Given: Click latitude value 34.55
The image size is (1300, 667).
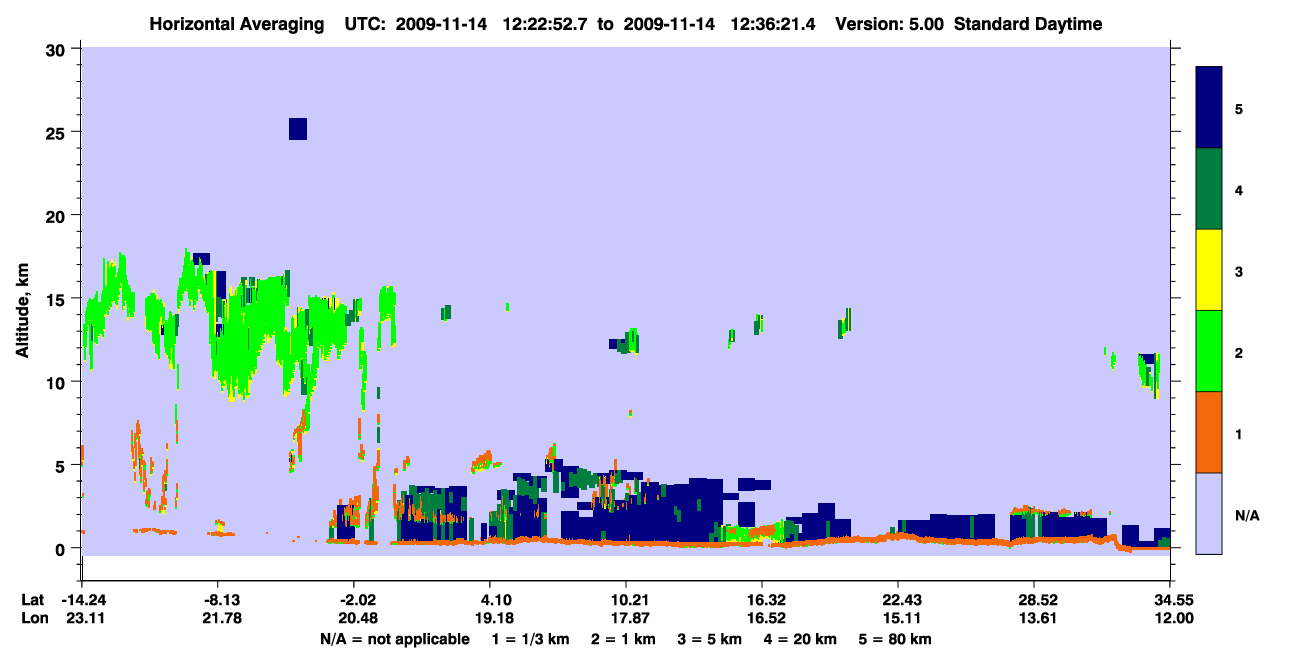Looking at the screenshot, I should click(1174, 600).
